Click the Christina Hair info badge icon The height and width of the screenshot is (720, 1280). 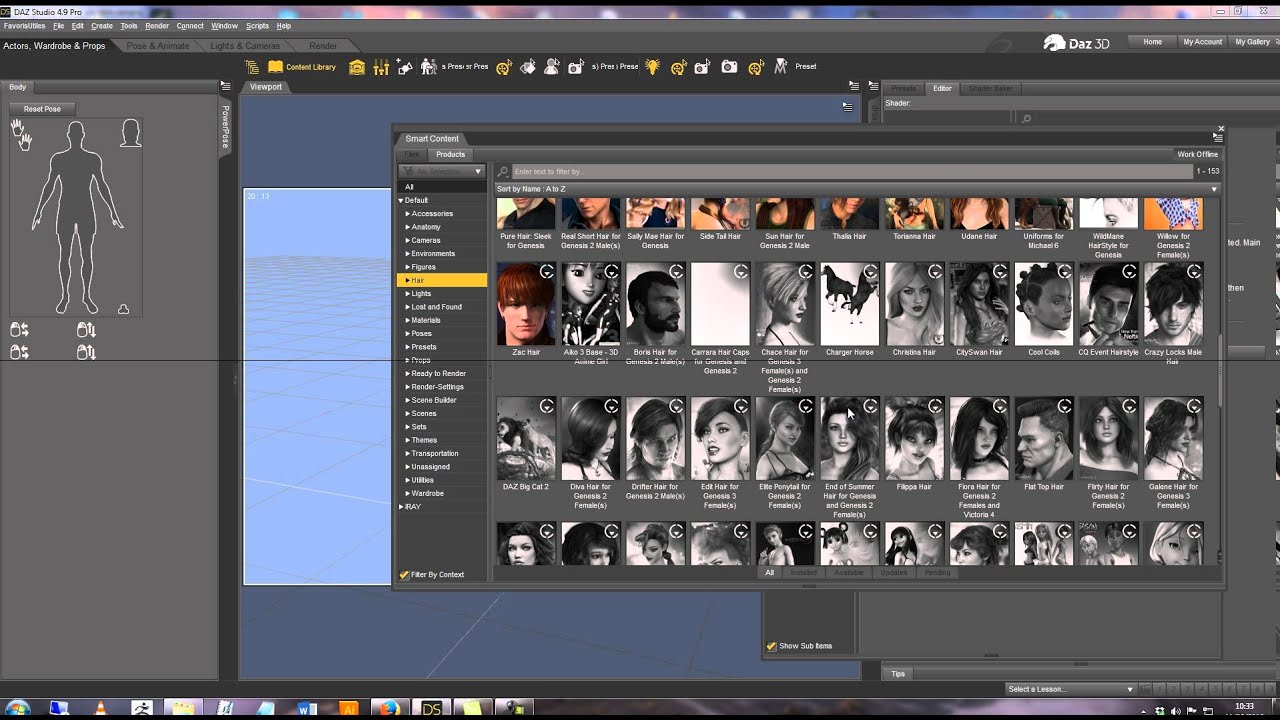coord(935,271)
